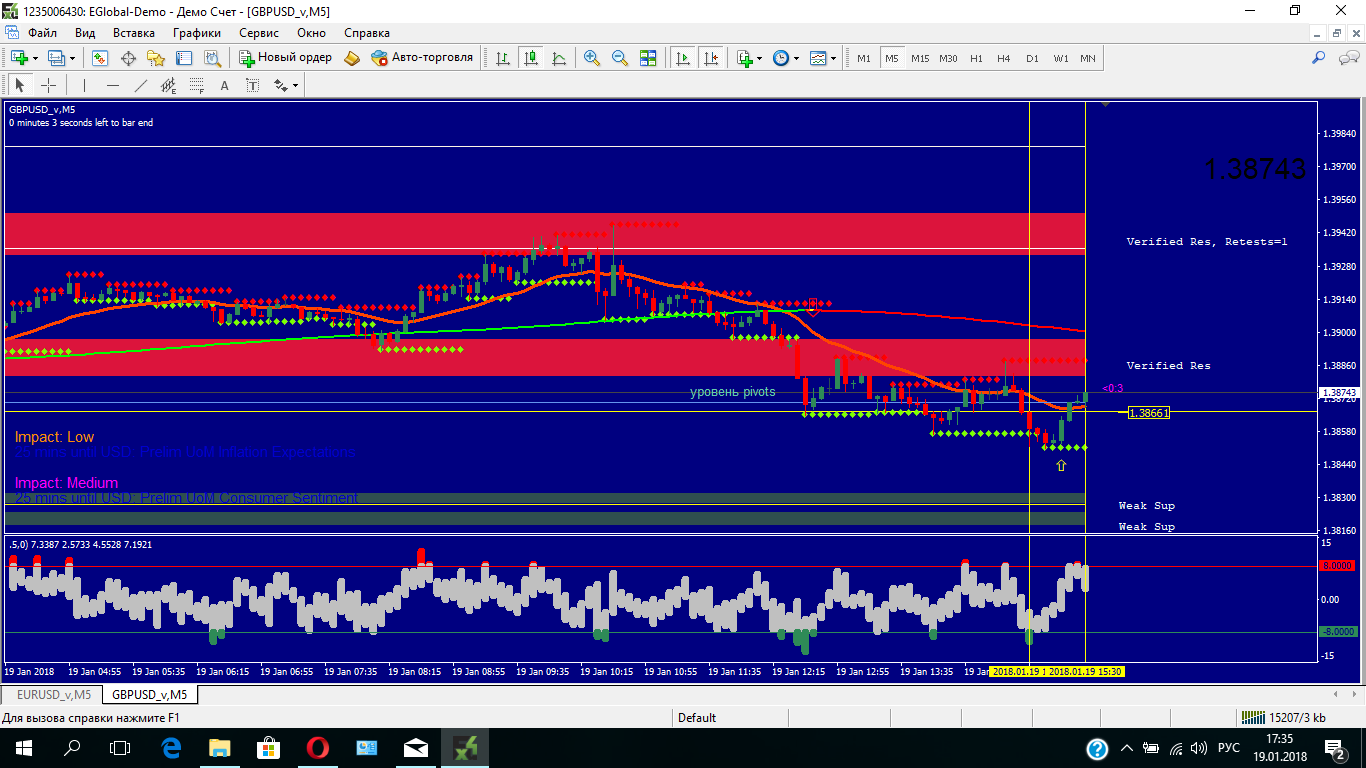
Task: Open the indicators list dropdown
Action: tap(760, 58)
